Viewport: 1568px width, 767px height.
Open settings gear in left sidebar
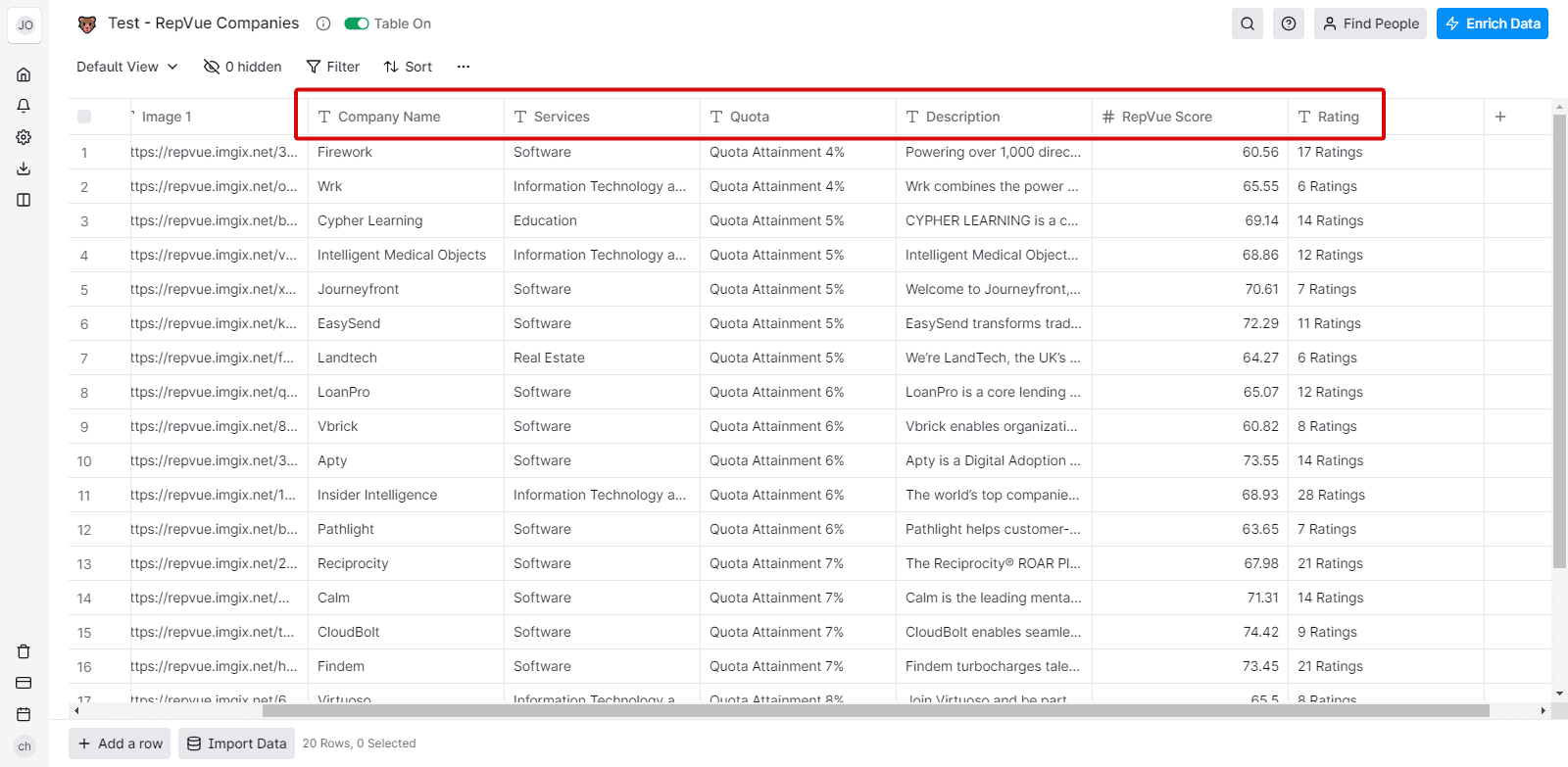(x=24, y=137)
